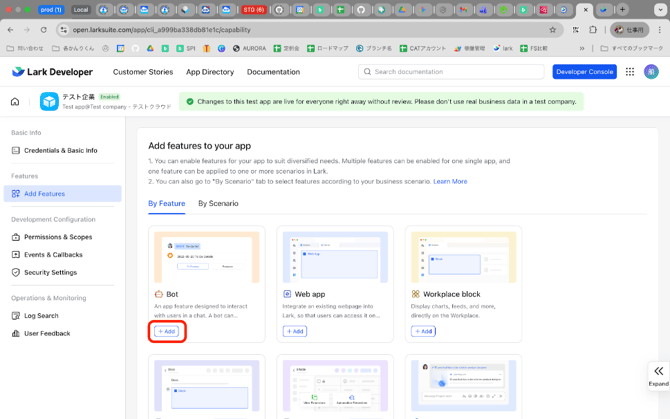Viewport: 670px width, 419px height.
Task: Switch to the By Scenario tab
Action: (x=218, y=203)
